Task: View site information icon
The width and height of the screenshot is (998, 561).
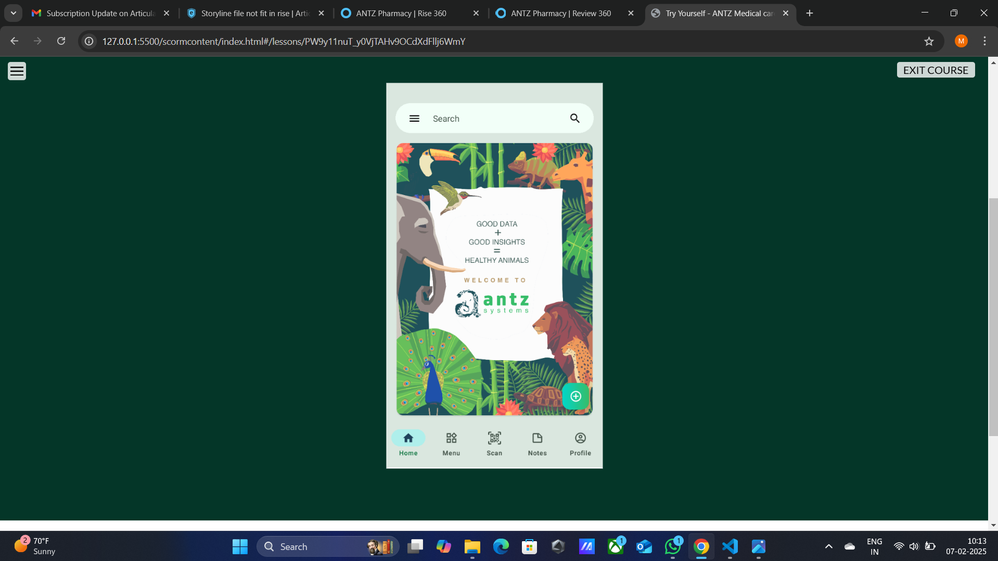Action: point(89,41)
